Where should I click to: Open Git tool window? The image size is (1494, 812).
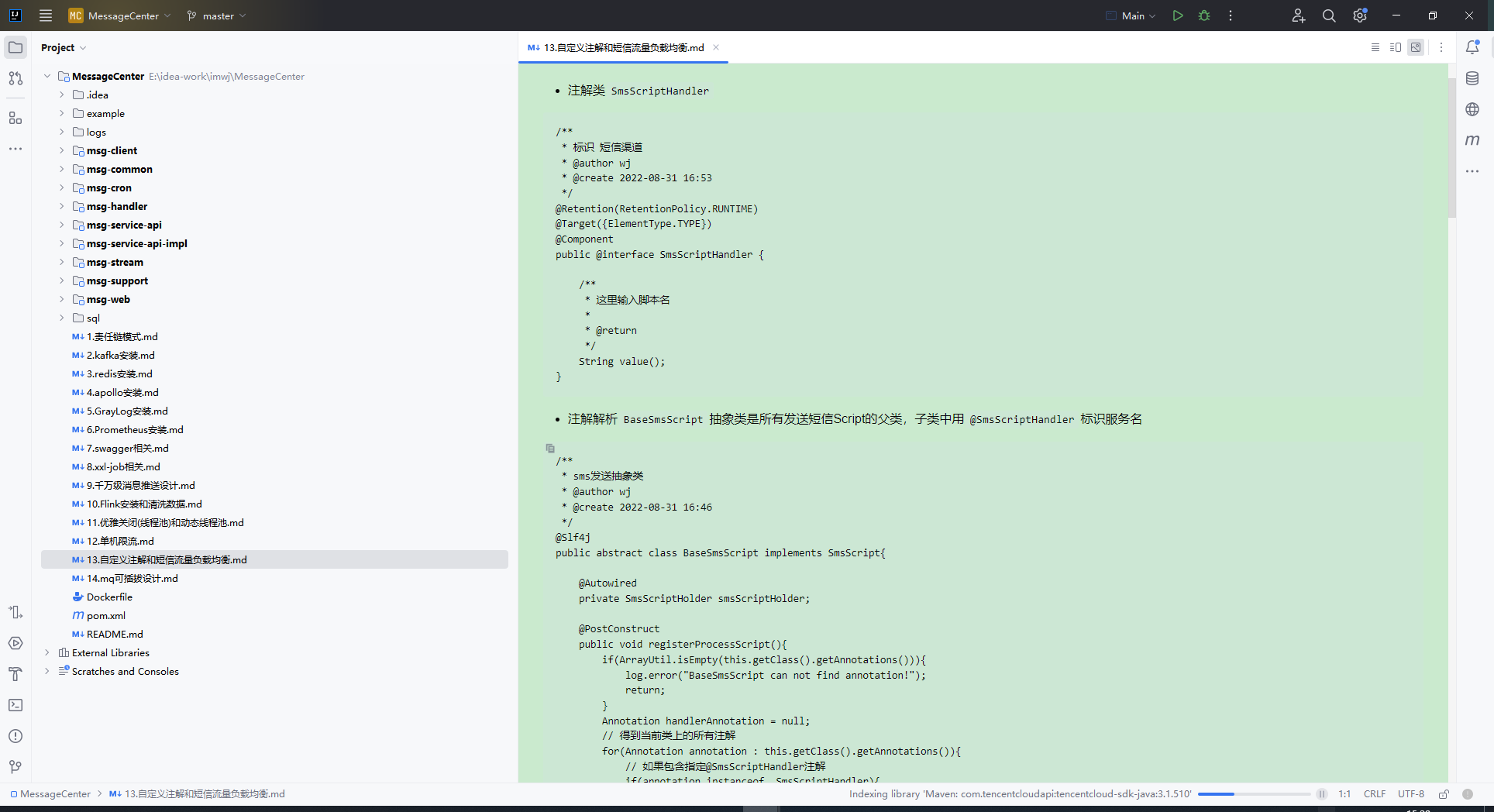[15, 767]
